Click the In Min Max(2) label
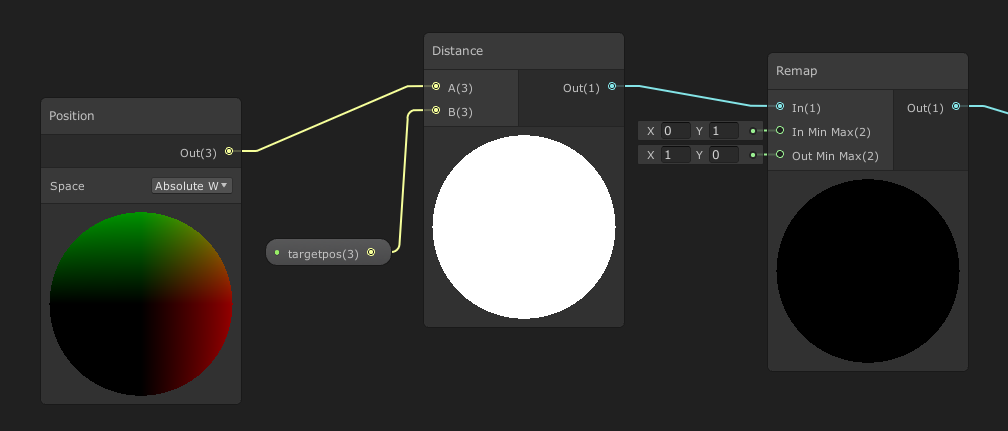 [x=831, y=132]
